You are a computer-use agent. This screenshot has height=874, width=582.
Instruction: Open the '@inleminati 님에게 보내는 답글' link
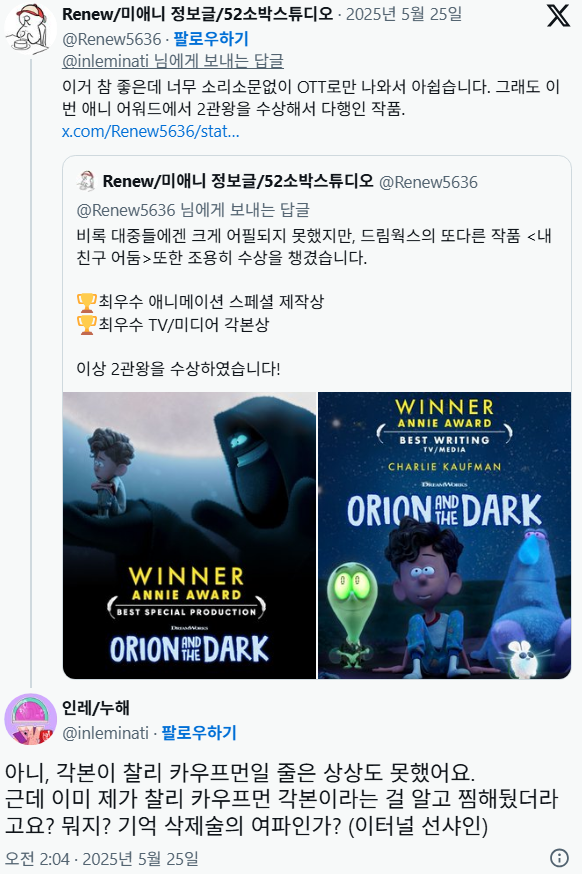coord(173,61)
